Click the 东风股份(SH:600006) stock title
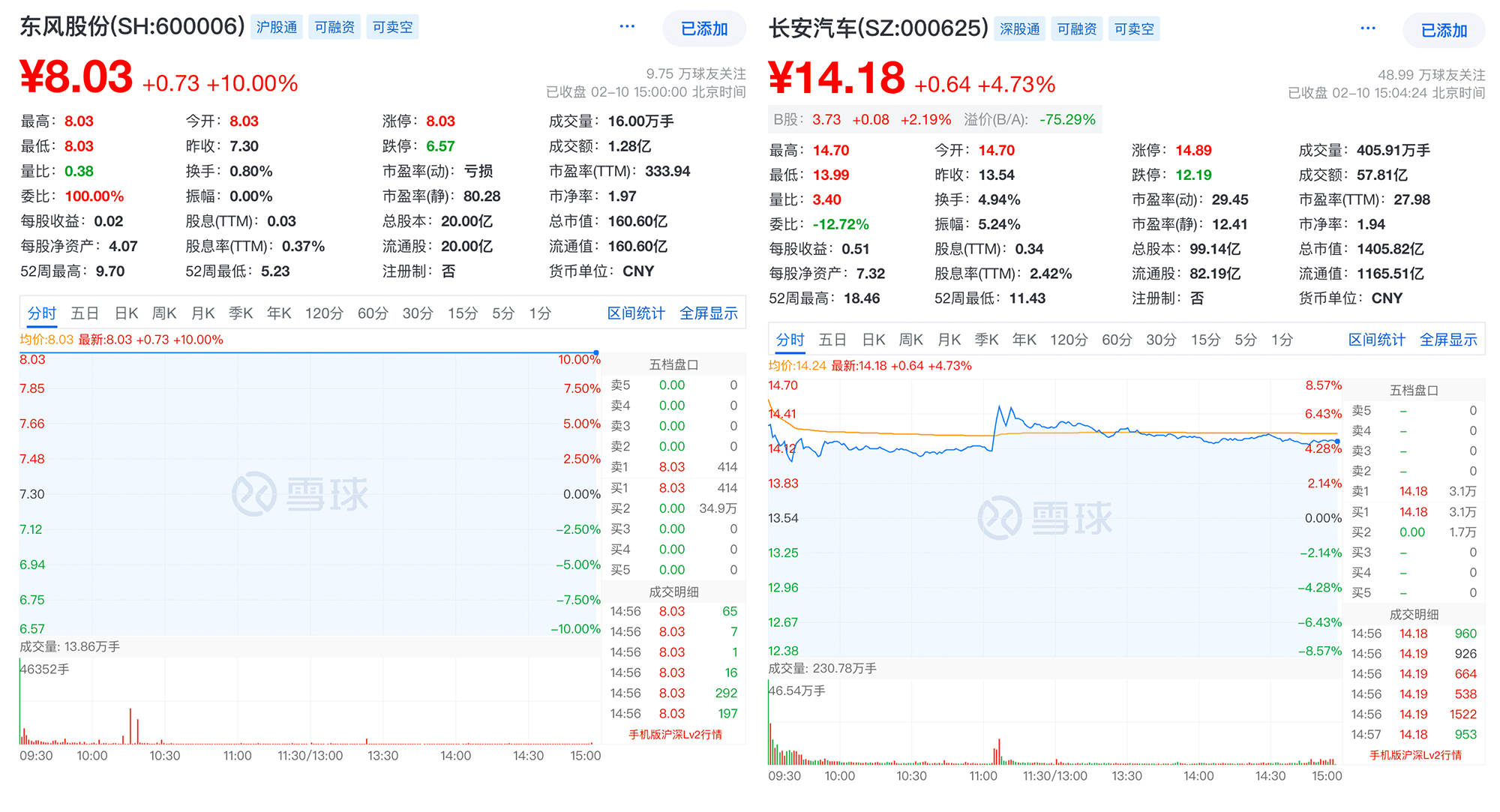Screen dimensions: 1500x812 point(132,26)
